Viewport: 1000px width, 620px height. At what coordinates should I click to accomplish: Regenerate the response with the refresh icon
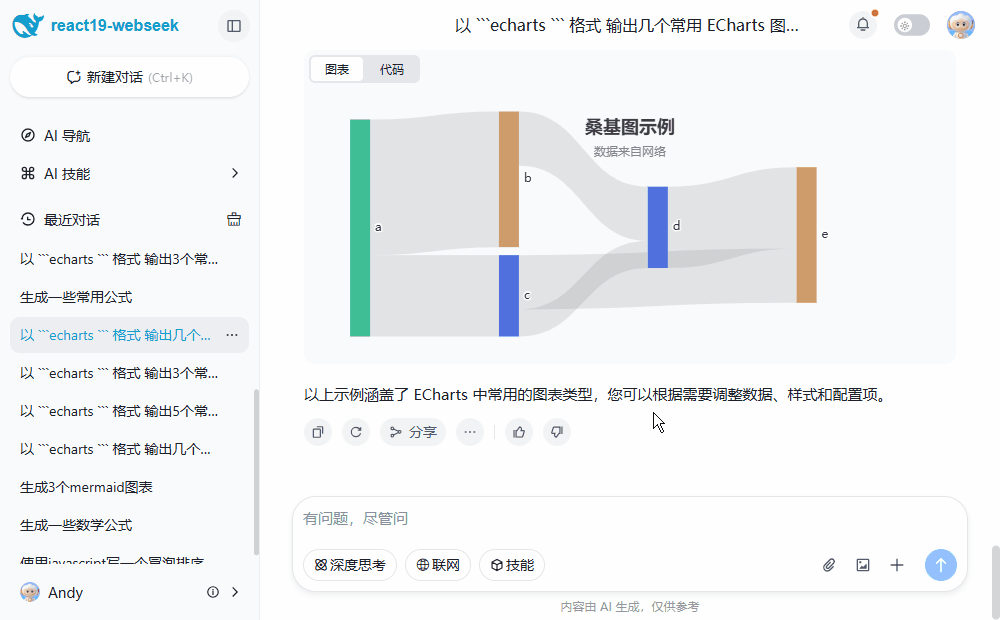coord(356,432)
